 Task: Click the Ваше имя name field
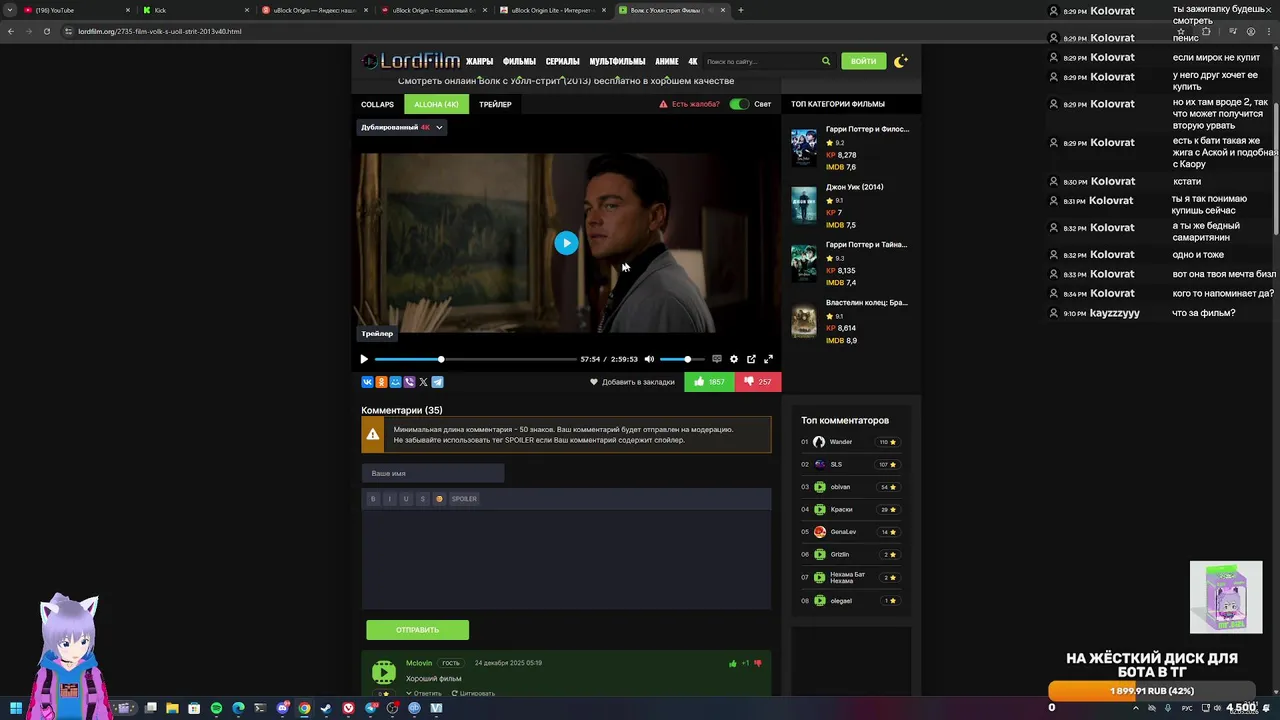click(433, 473)
